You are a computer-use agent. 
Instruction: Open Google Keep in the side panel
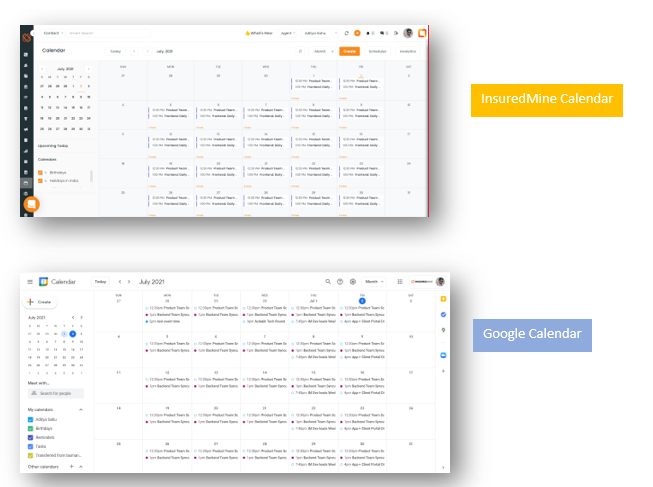coord(443,299)
